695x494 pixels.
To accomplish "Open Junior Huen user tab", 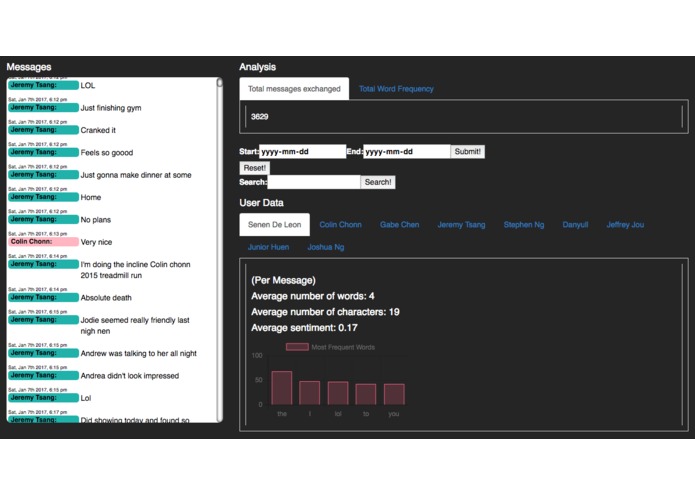I will (268, 247).
